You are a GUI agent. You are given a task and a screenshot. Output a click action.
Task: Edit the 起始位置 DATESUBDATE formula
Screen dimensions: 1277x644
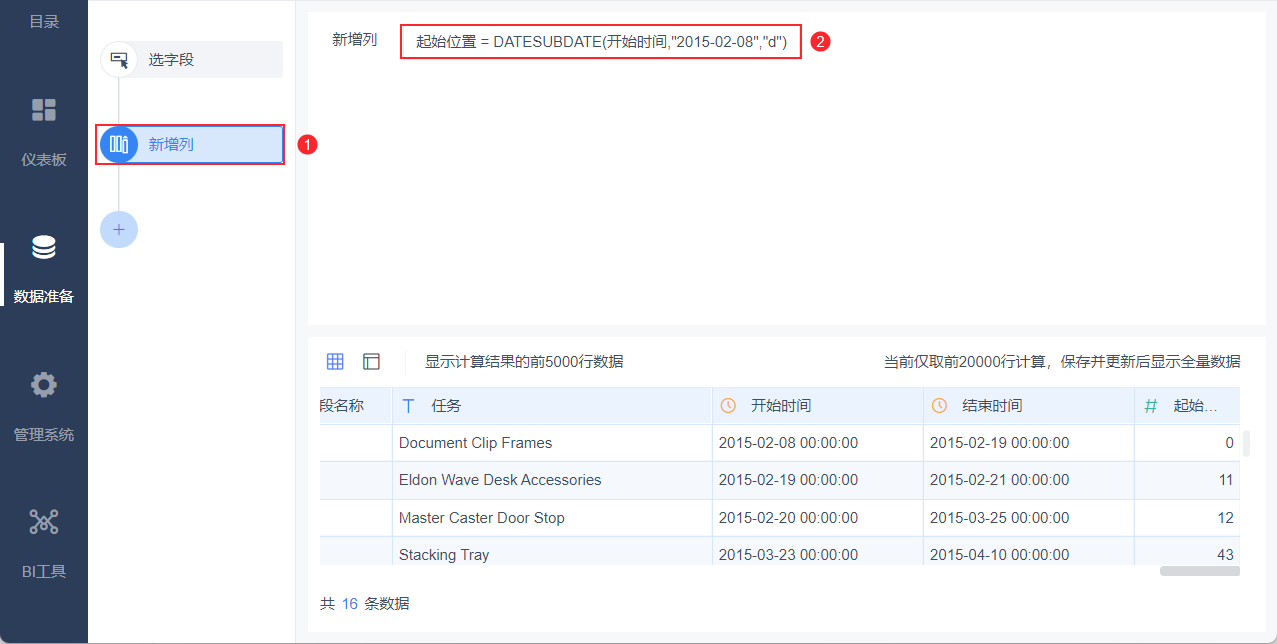coord(601,42)
